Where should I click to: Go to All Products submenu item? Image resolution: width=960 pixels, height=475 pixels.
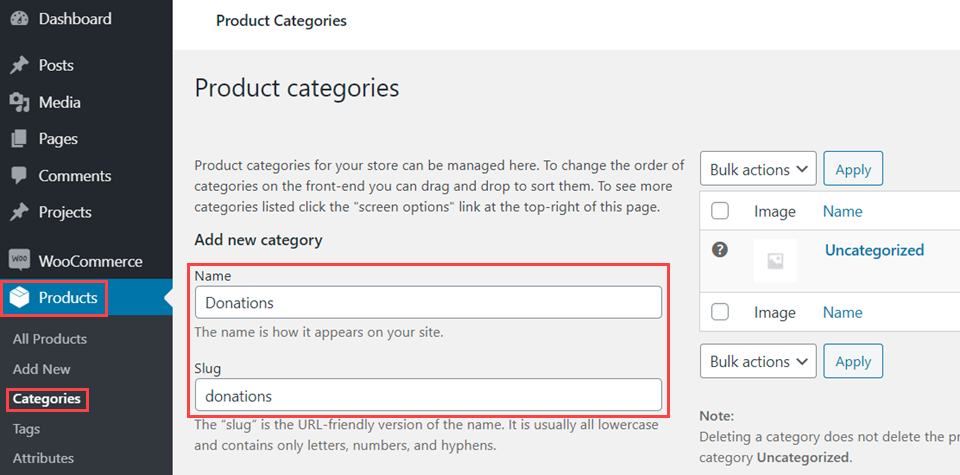tap(50, 339)
